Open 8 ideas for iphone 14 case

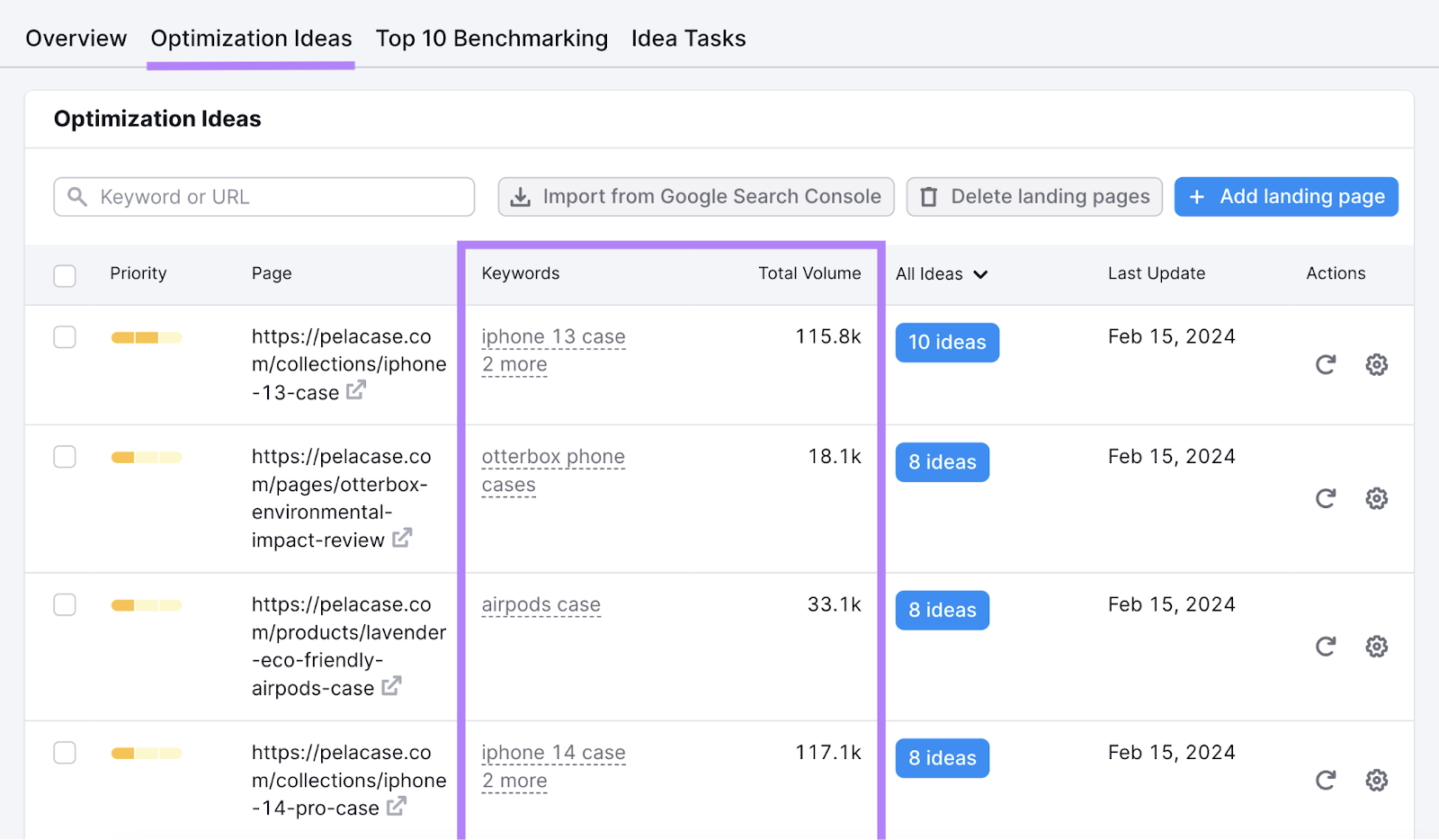tap(943, 758)
